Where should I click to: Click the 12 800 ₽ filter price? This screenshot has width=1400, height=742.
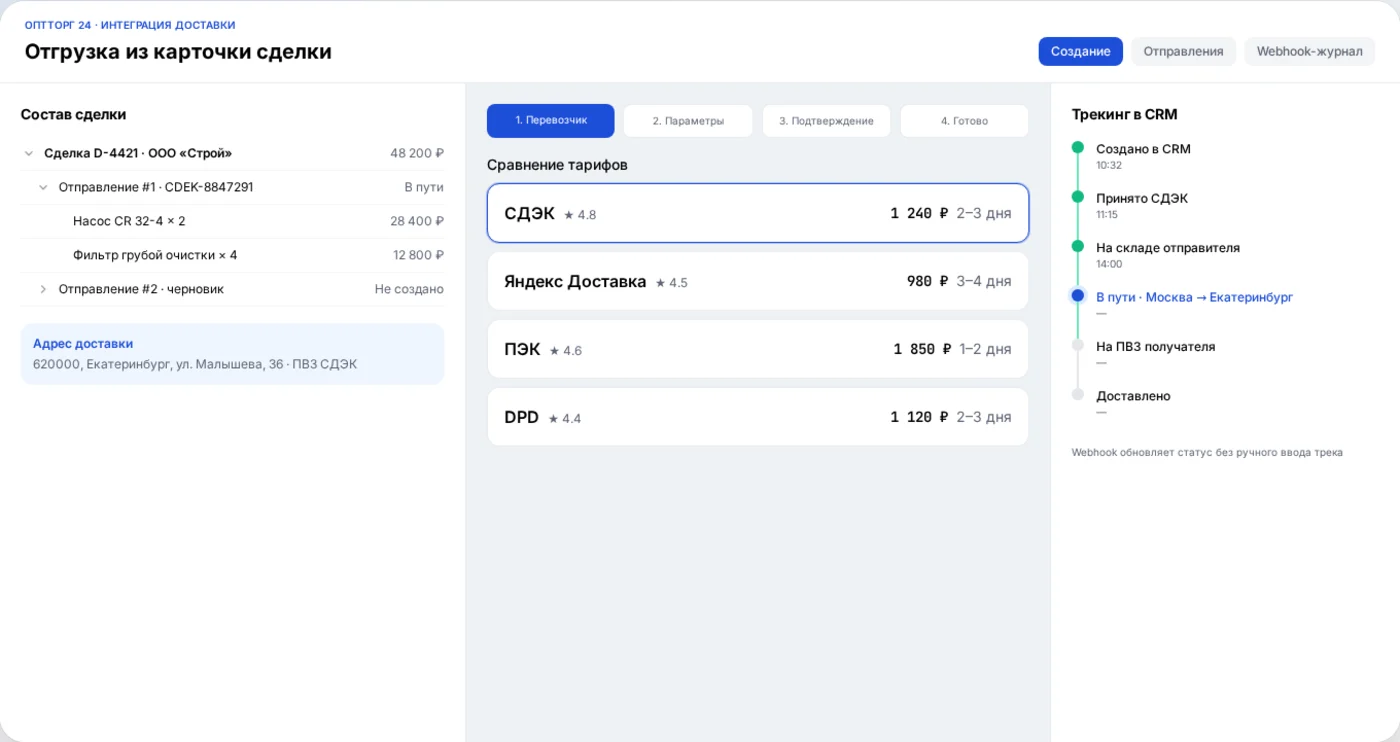point(418,256)
